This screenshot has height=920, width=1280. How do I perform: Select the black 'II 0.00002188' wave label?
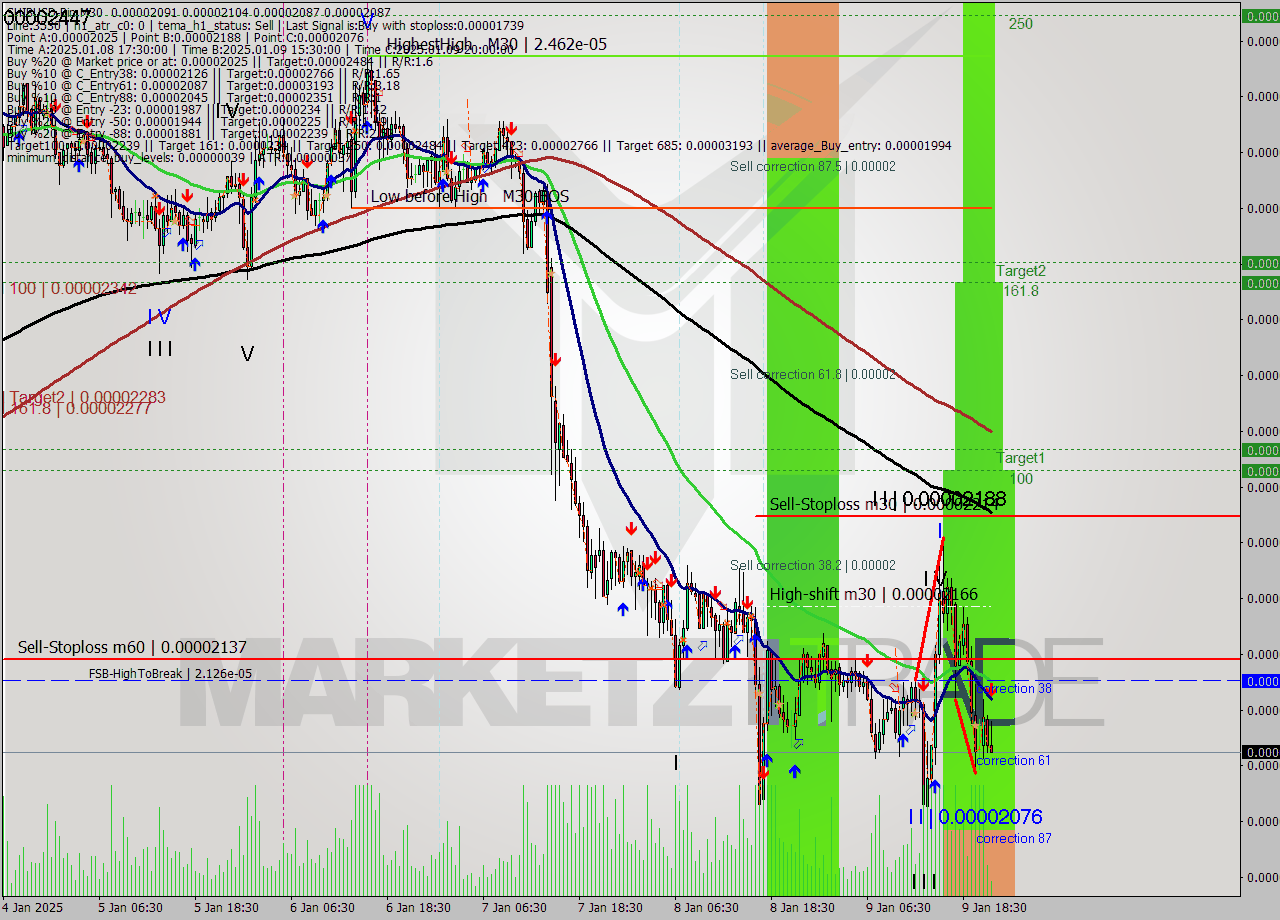[939, 498]
